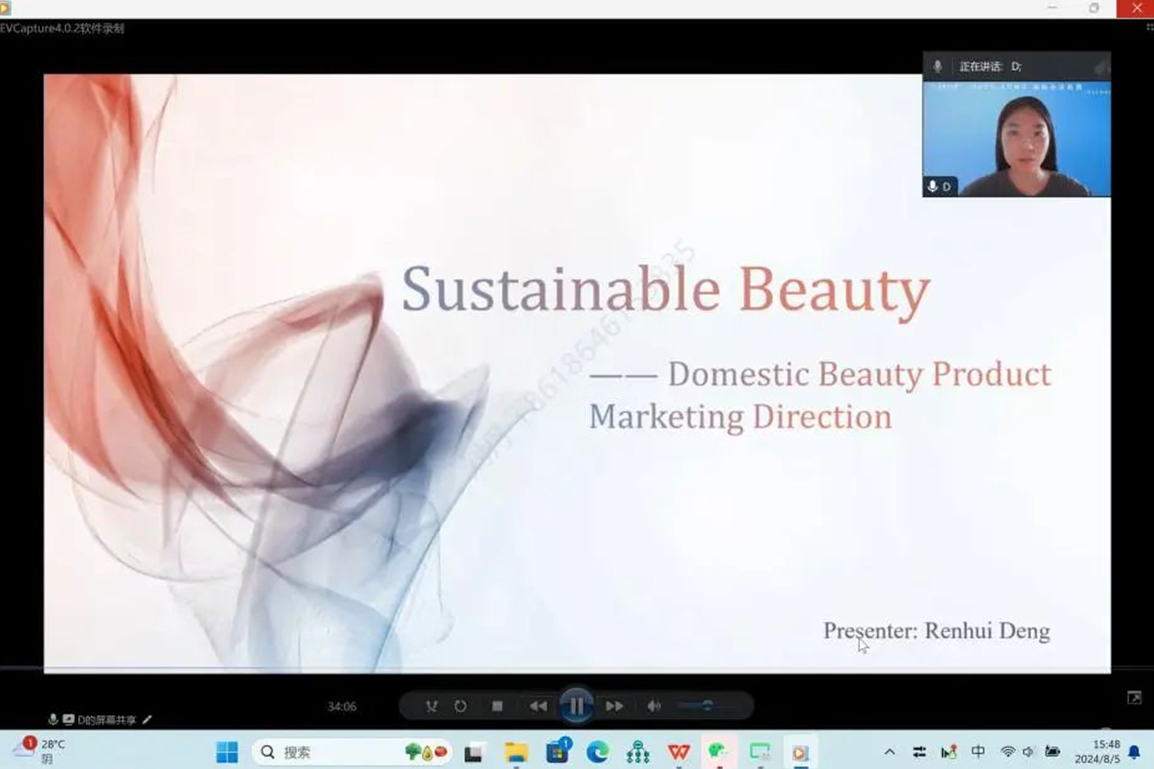Click the presenter's webcam video thumbnail
The image size is (1154, 769).
point(1016,138)
